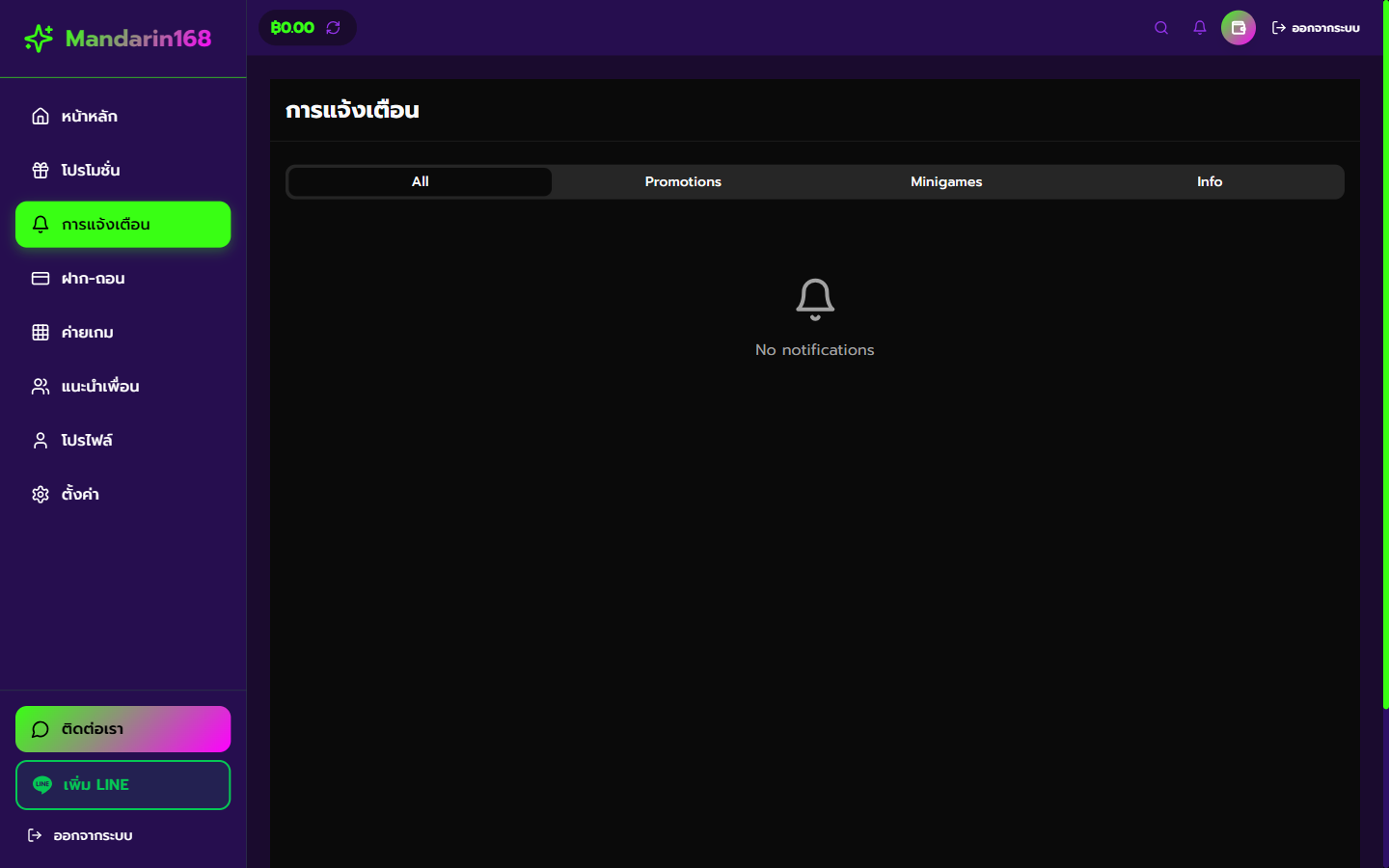Click the grid icon beside ค่ายเกม
The width and height of the screenshot is (1389, 868).
(41, 333)
